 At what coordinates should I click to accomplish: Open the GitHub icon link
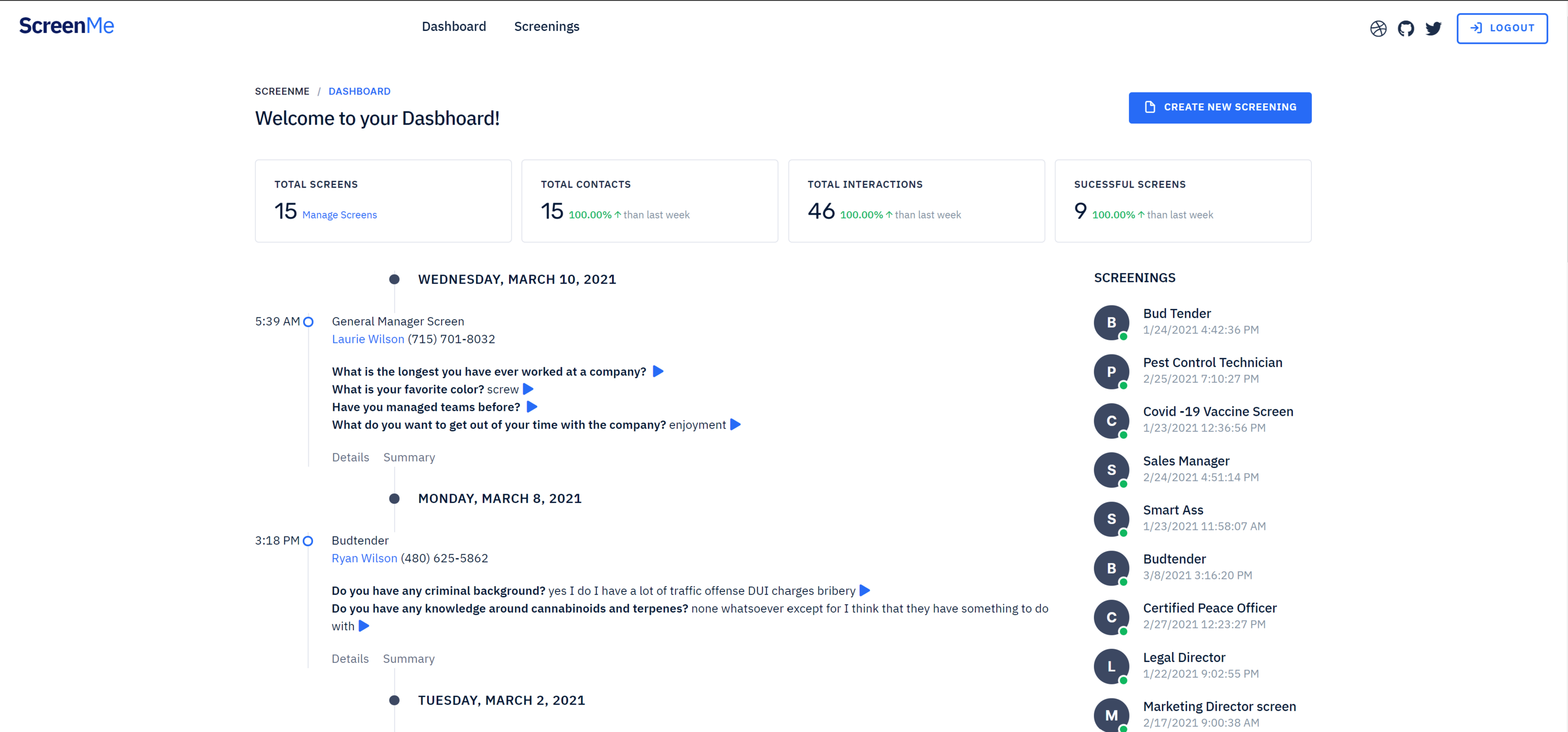(1405, 29)
